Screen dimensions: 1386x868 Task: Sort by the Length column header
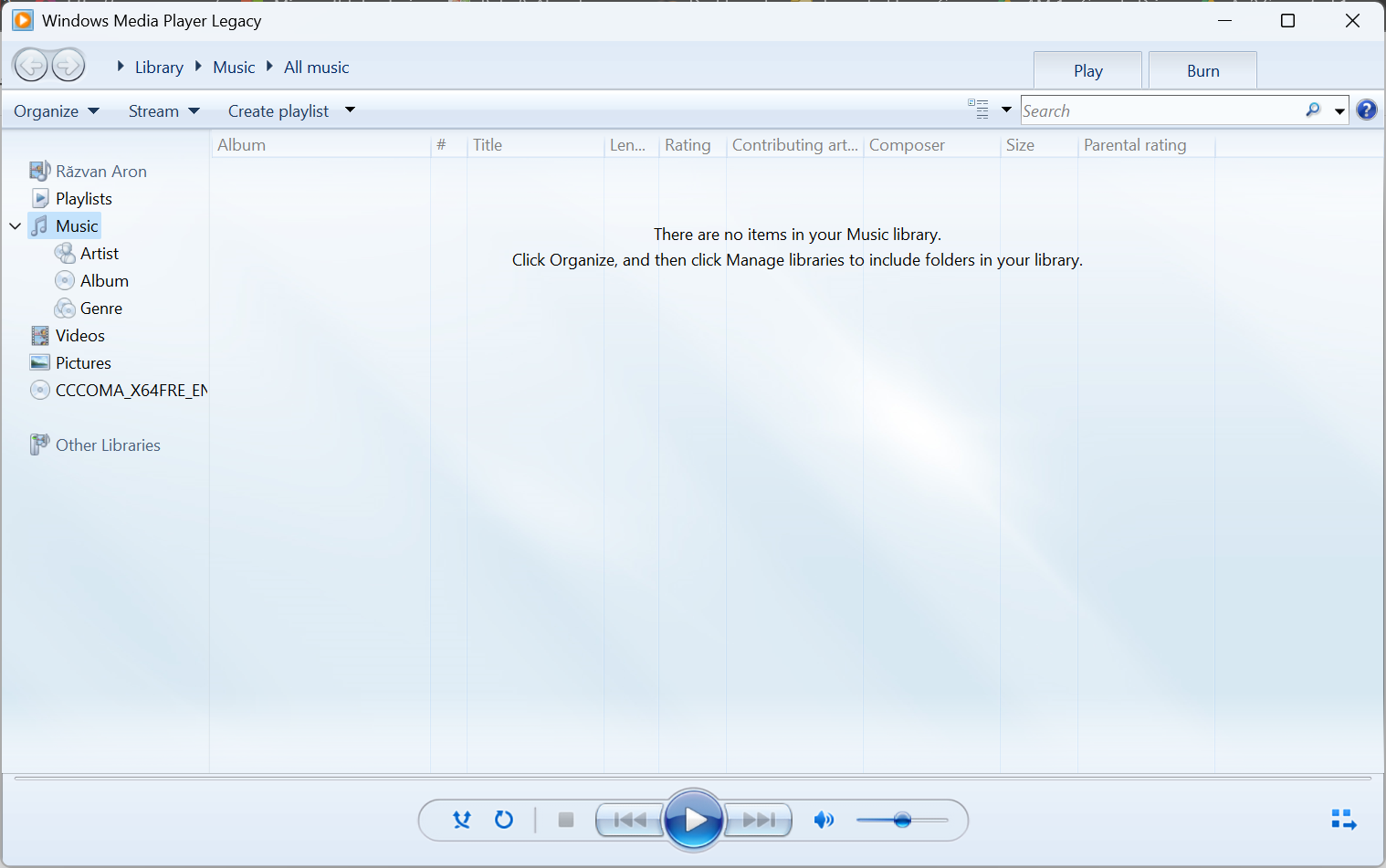(631, 144)
